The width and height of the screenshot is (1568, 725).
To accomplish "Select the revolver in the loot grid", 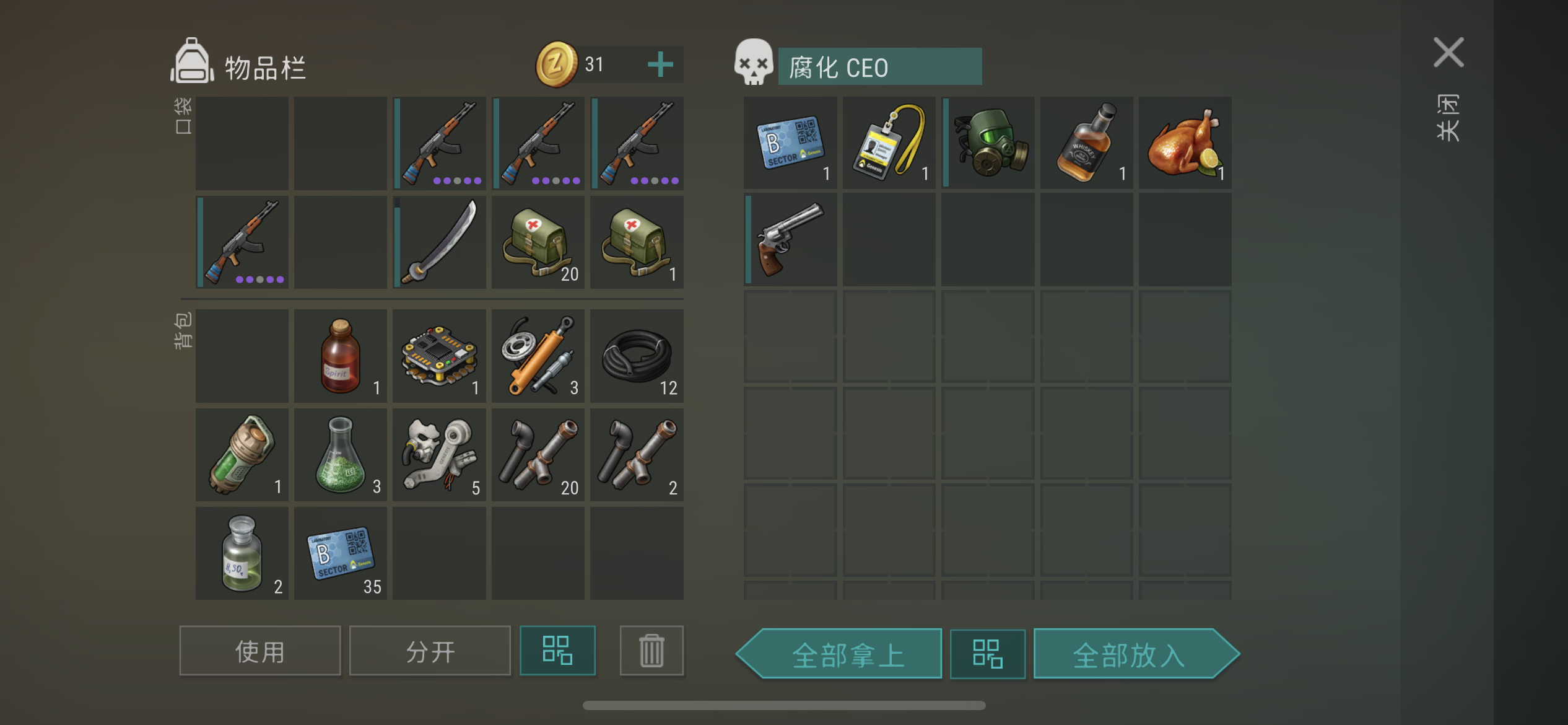I will tap(790, 239).
